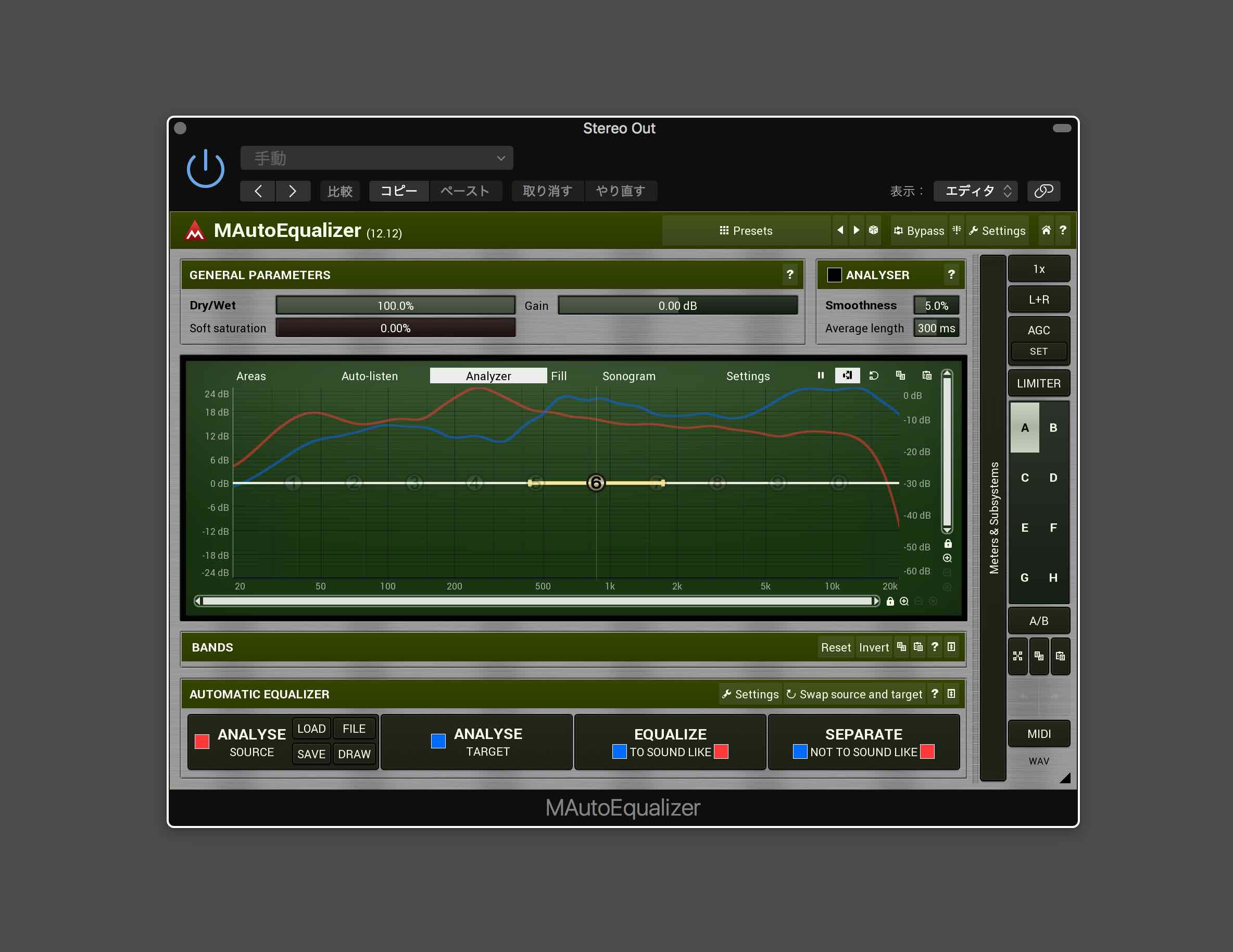
Task: Select the Areas tab
Action: 250,376
